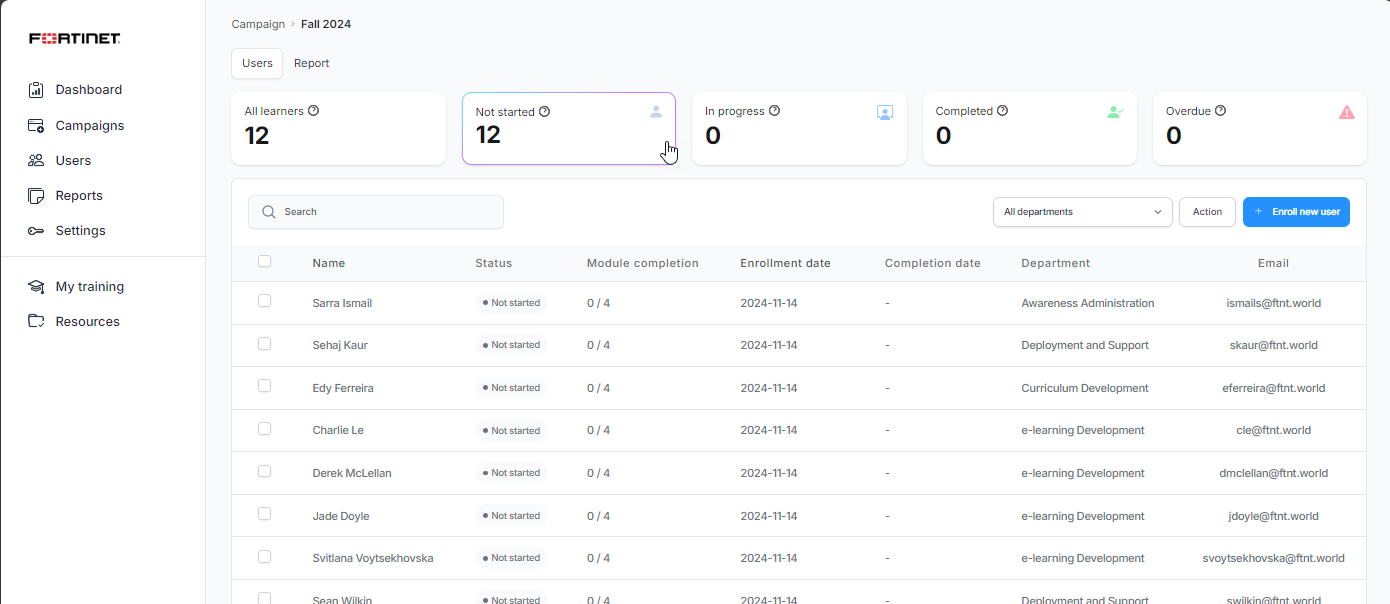Click the Users sidebar people icon
Viewport: 1390px width, 604px height.
click(36, 160)
